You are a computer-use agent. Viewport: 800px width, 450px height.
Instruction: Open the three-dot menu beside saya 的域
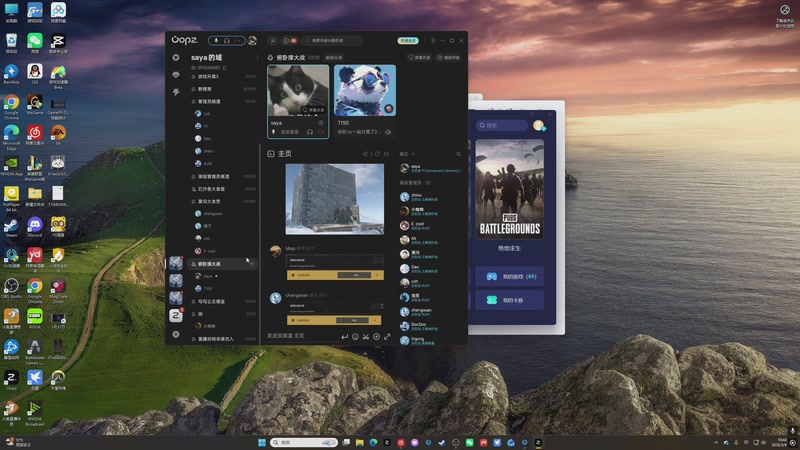[x=257, y=58]
